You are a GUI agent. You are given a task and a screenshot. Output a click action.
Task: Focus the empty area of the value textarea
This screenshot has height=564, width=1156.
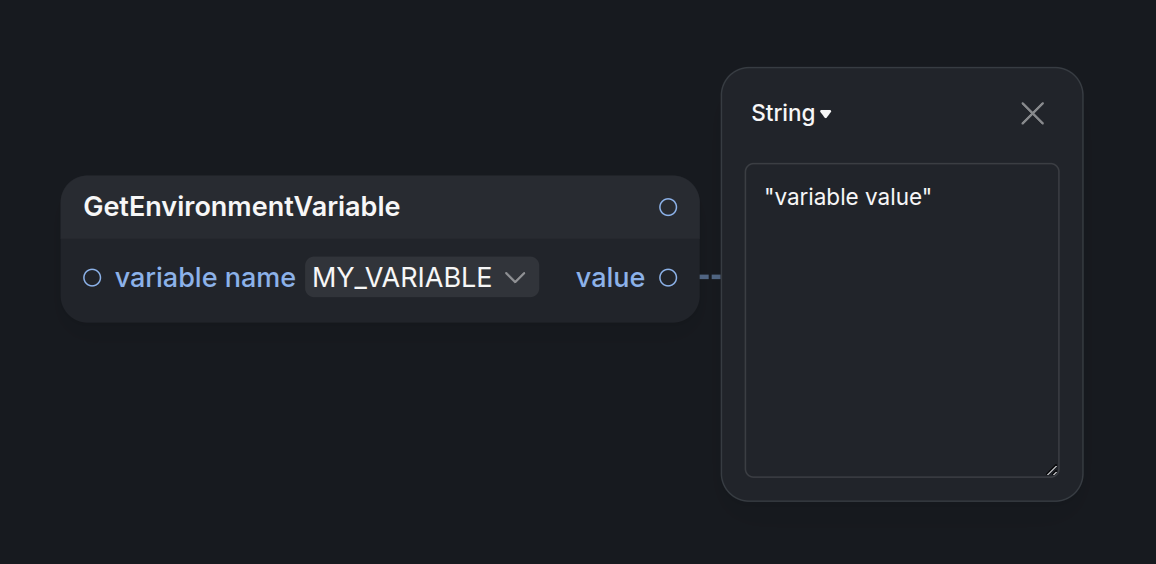(902, 347)
